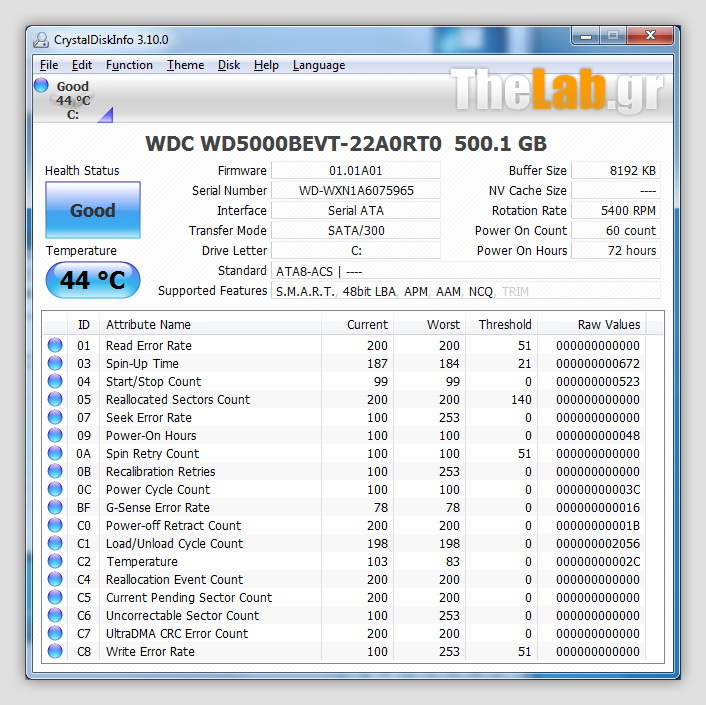
Task: Click the Standard field ATA8-ACS
Action: pos(466,271)
